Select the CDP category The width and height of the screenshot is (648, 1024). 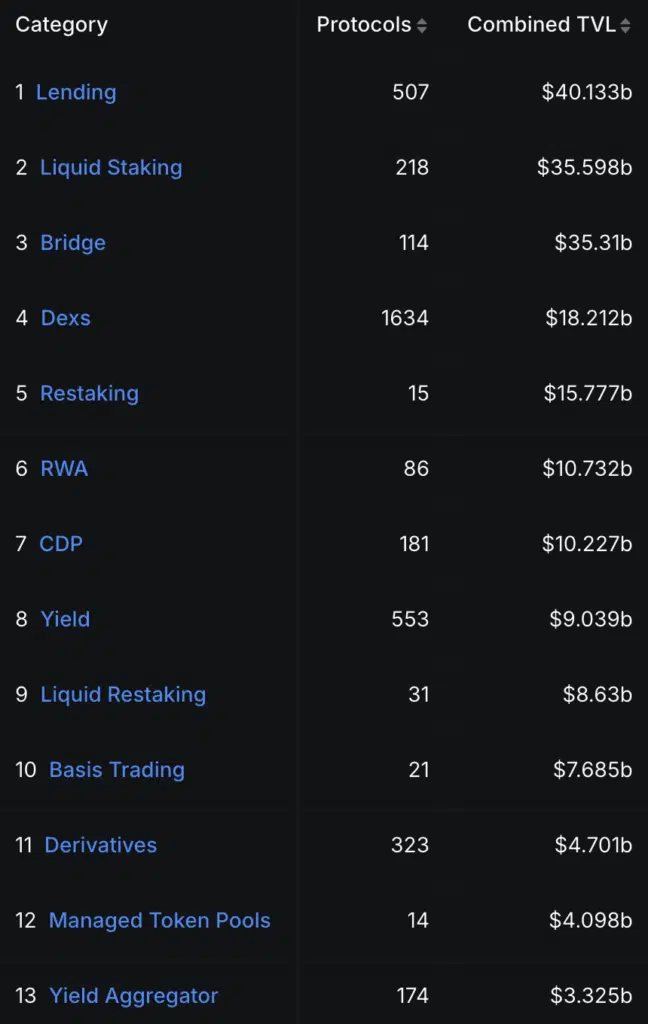click(61, 544)
